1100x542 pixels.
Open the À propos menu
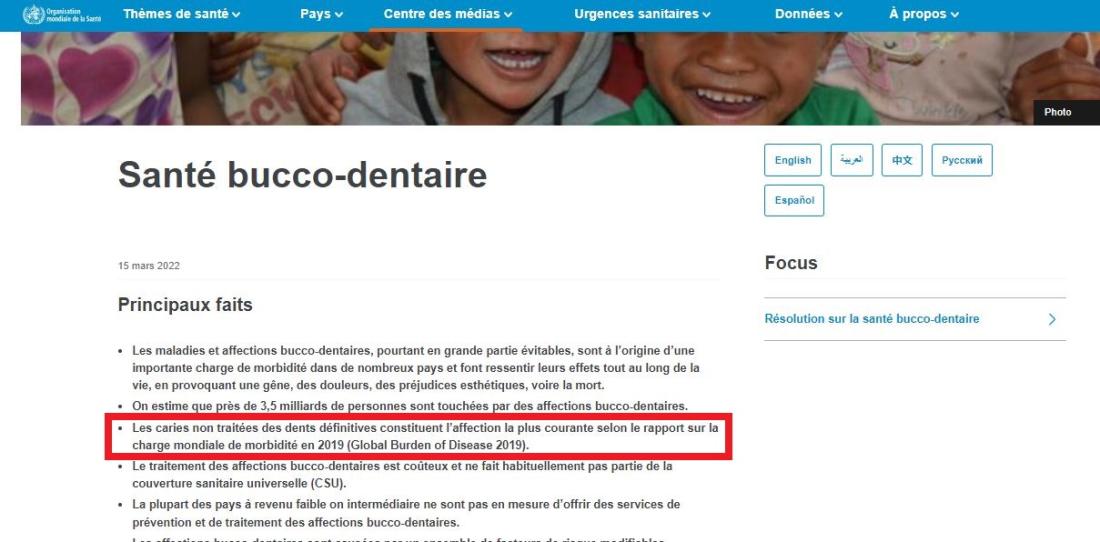click(923, 14)
